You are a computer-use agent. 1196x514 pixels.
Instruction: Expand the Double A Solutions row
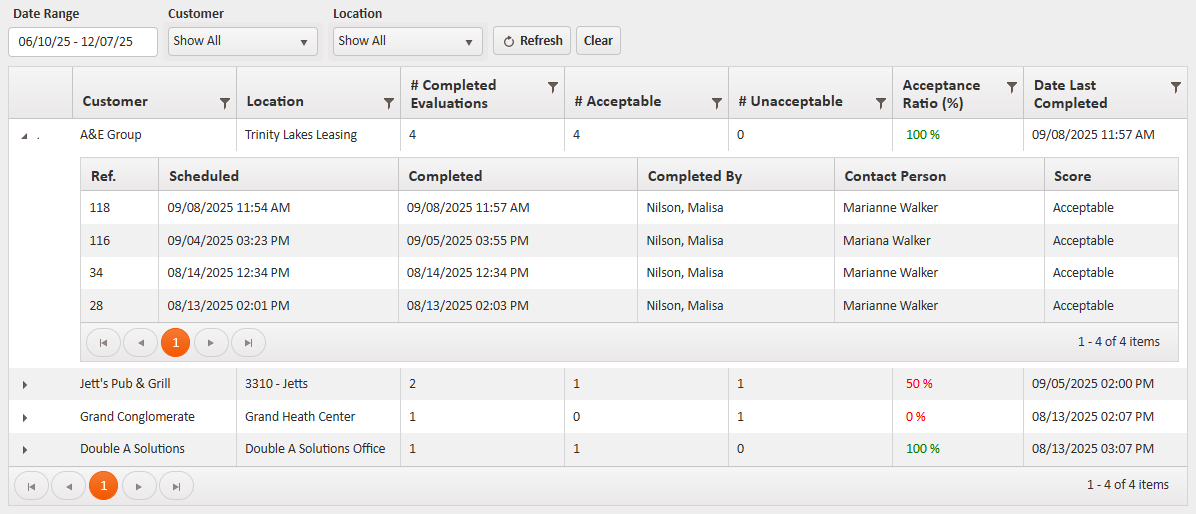click(x=25, y=450)
